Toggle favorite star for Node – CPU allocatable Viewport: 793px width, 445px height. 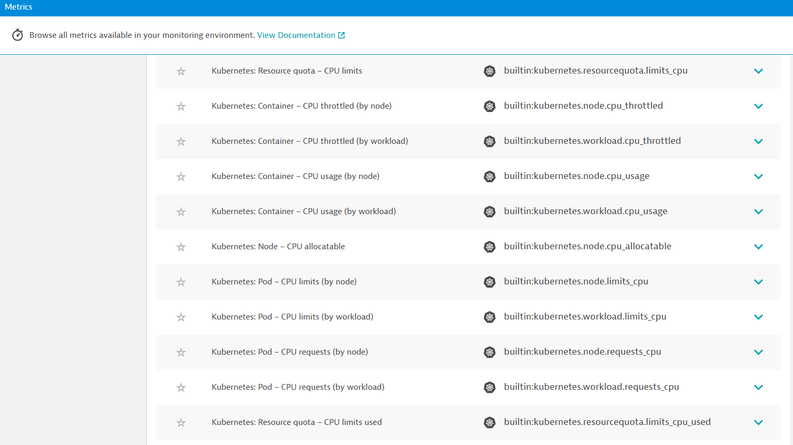coord(181,247)
